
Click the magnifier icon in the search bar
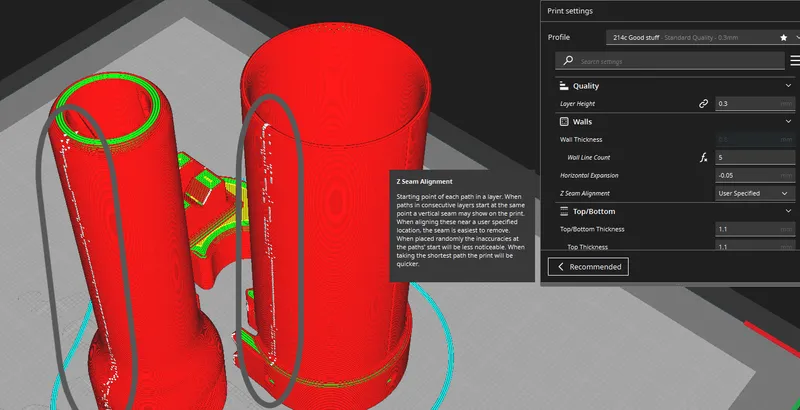[x=568, y=61]
